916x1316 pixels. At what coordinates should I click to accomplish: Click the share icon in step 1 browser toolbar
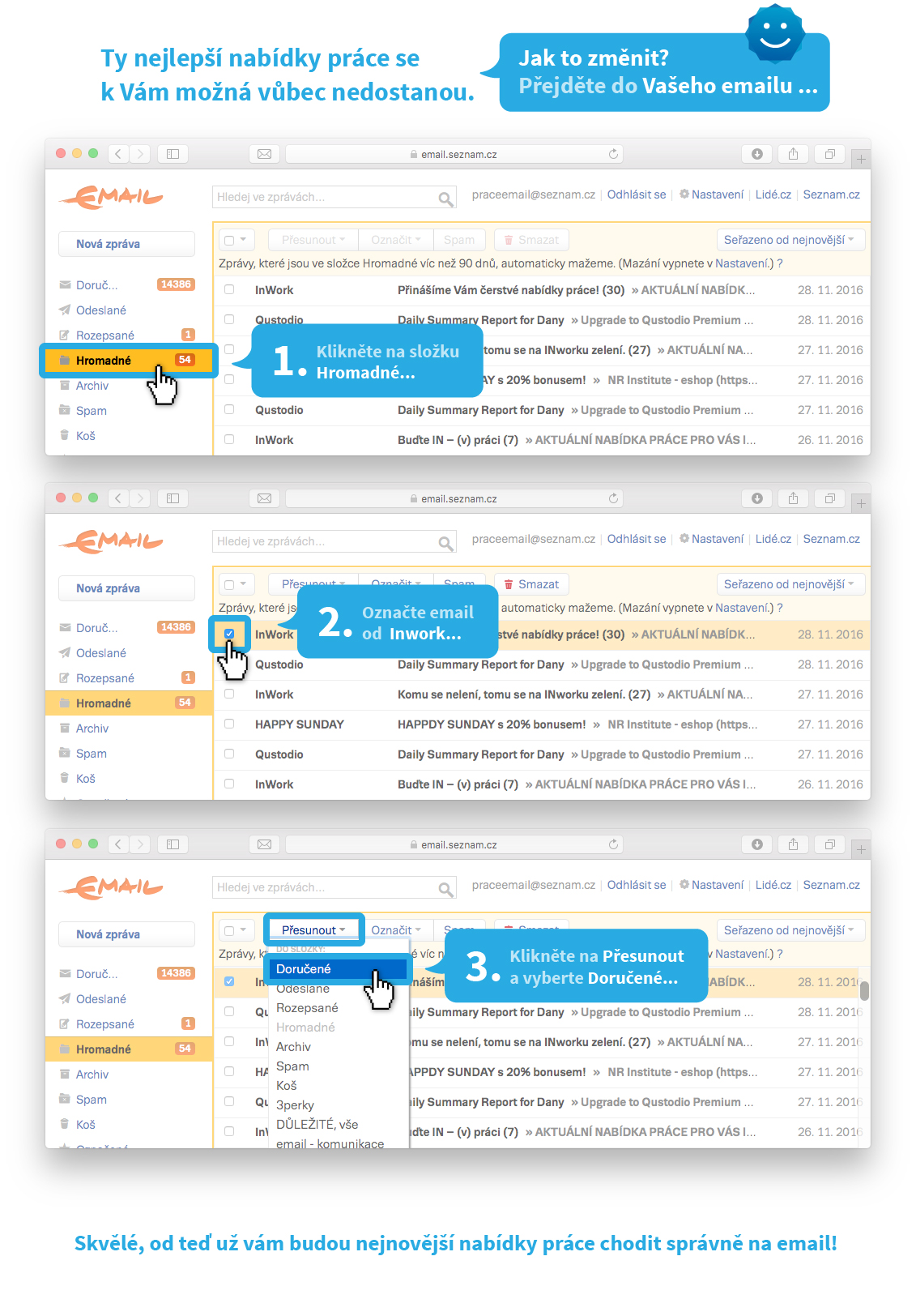pyautogui.click(x=793, y=154)
